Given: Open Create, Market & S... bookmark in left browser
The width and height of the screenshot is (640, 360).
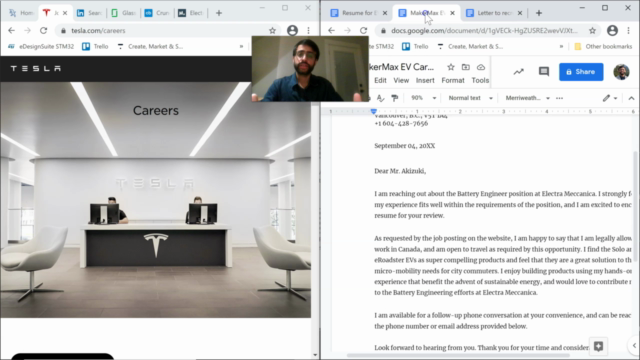Looking at the screenshot, I should 150,47.
